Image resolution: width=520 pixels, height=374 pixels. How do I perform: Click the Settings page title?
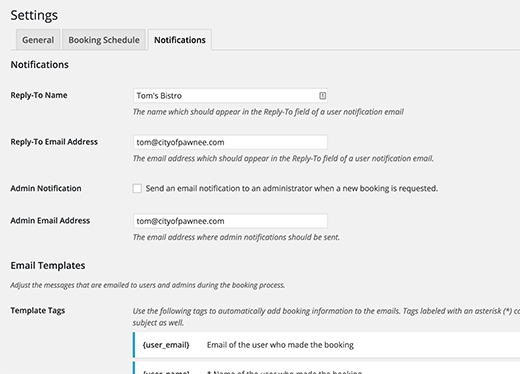[34, 15]
